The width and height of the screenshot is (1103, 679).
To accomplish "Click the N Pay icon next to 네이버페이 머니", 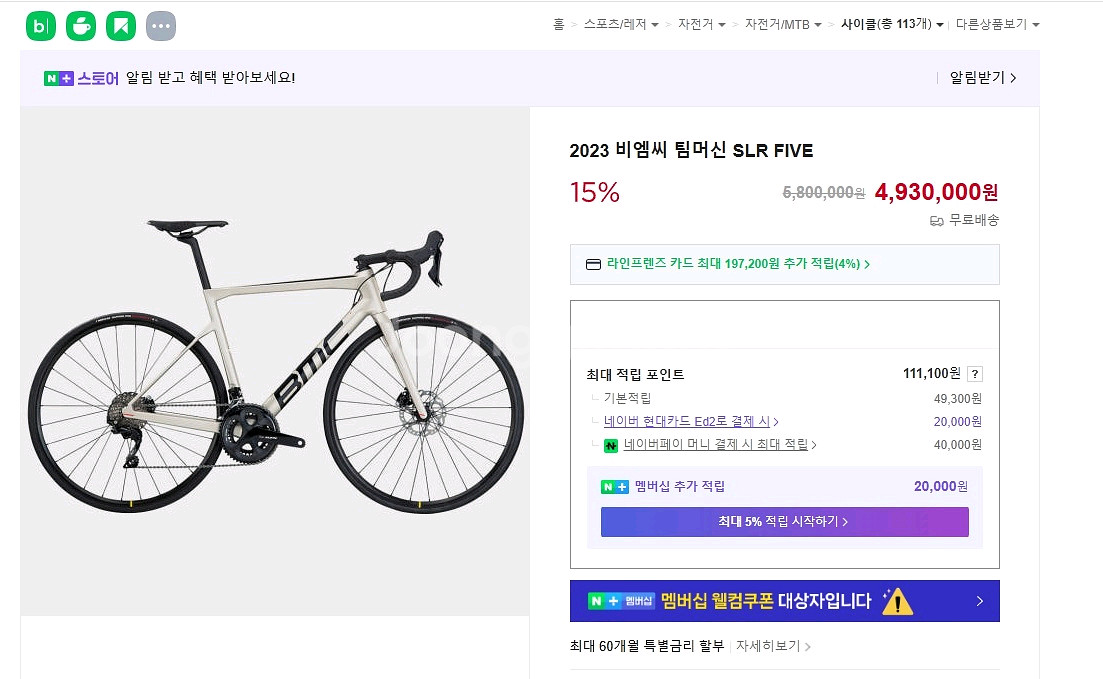I will [610, 445].
